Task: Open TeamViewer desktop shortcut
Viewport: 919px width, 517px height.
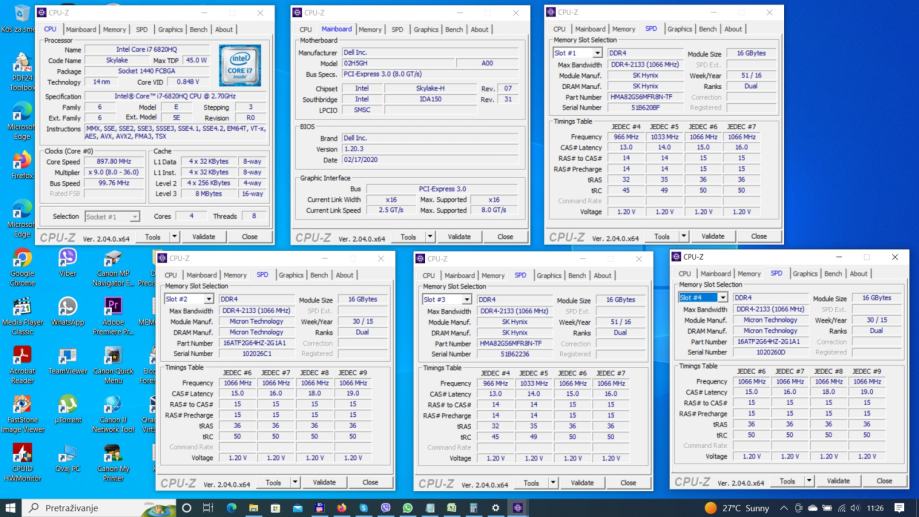Action: (x=67, y=360)
